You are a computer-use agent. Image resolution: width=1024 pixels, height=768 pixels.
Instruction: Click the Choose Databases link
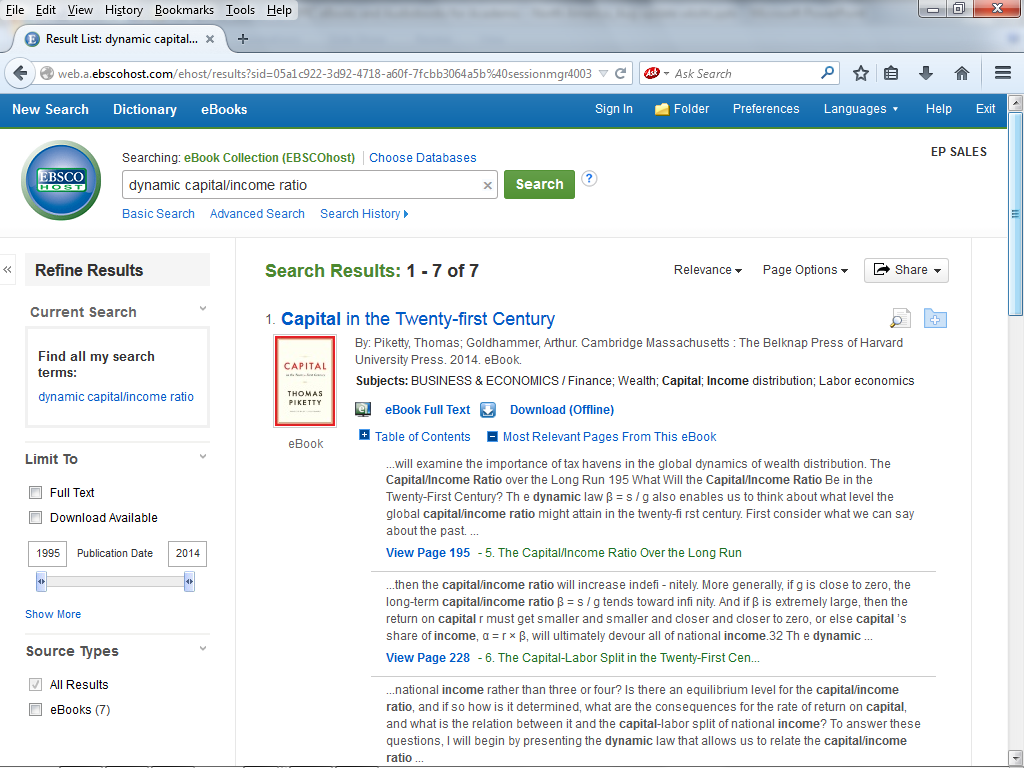tap(423, 157)
